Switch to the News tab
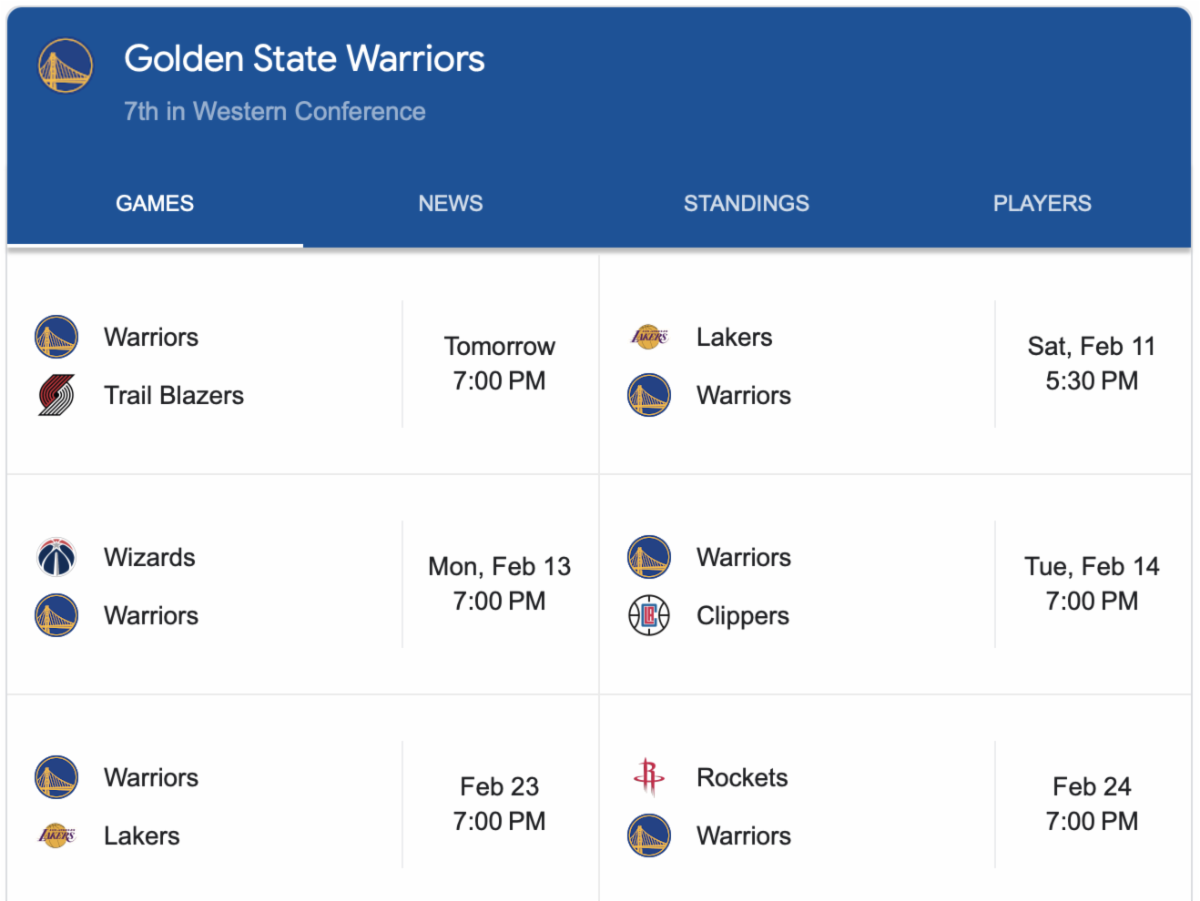The image size is (1200, 901). (x=450, y=204)
